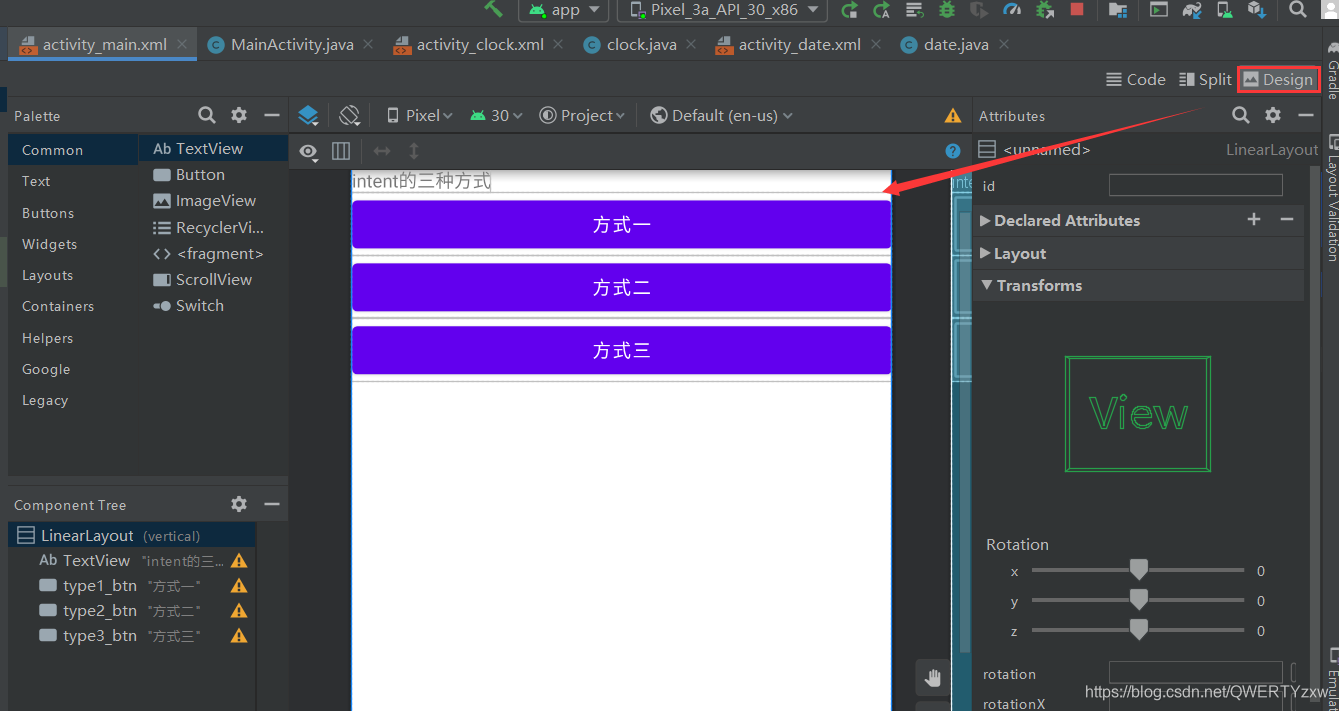Select the Helpers palette category
The height and width of the screenshot is (711, 1339).
[73, 338]
